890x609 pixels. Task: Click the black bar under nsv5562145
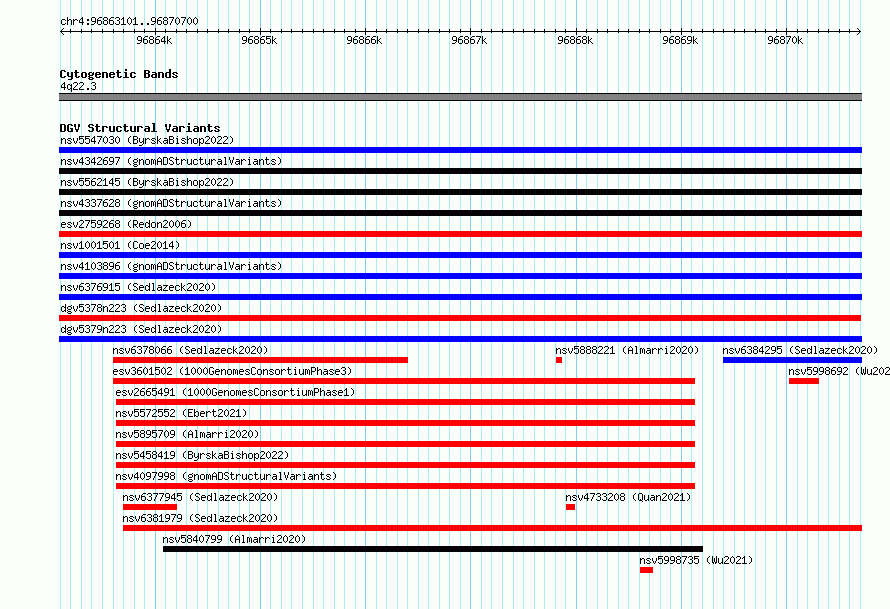click(460, 192)
